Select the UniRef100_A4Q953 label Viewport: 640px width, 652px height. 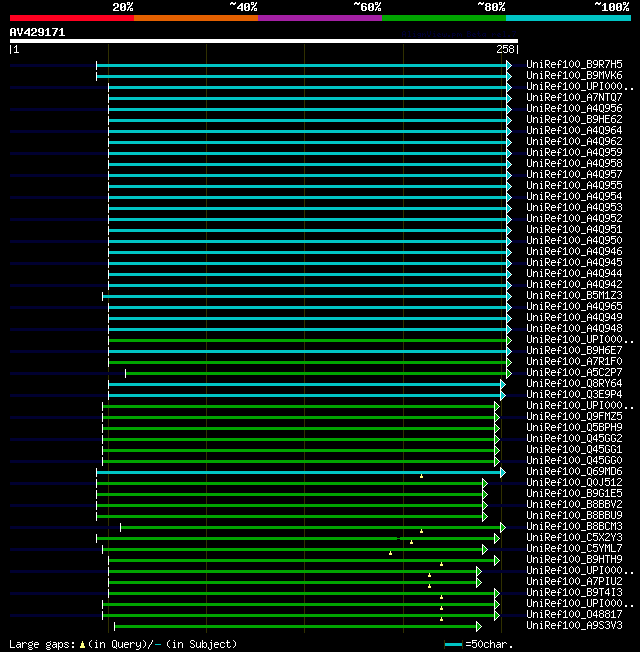(574, 207)
